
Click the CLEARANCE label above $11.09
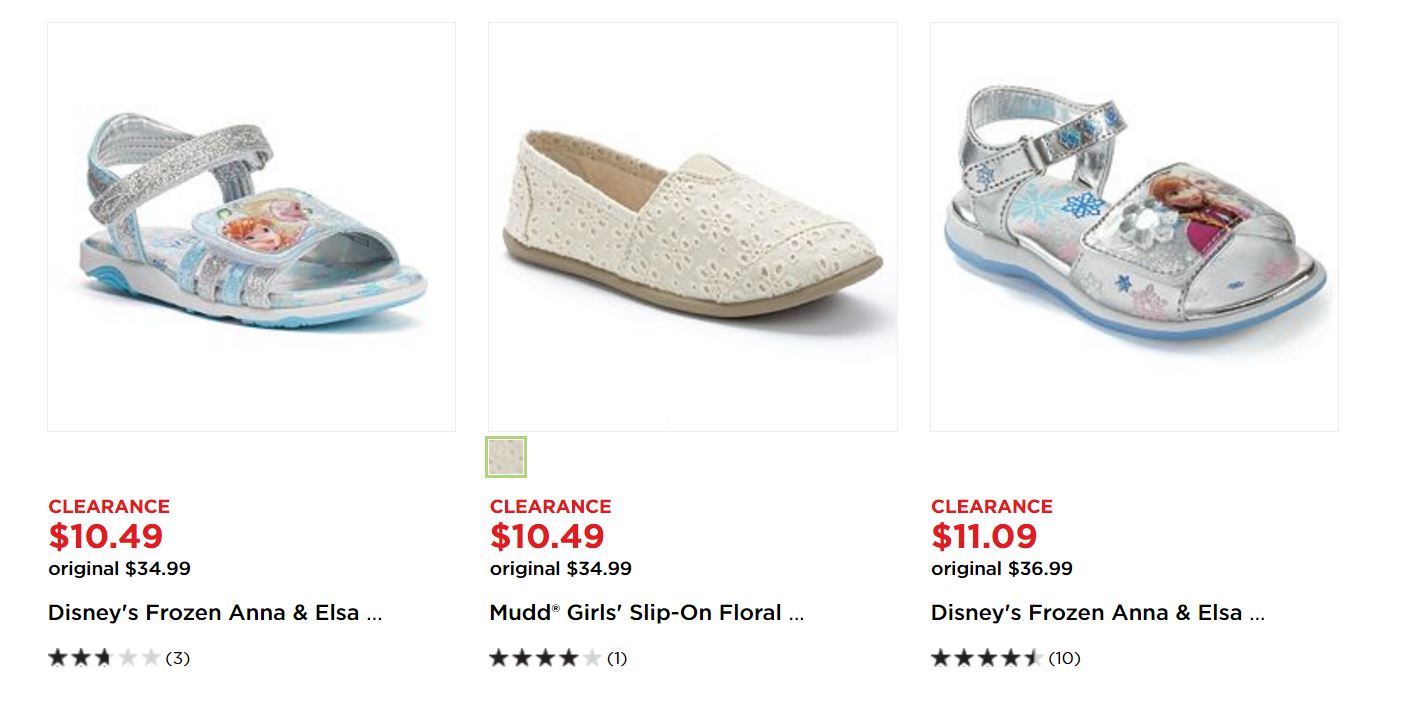click(991, 507)
